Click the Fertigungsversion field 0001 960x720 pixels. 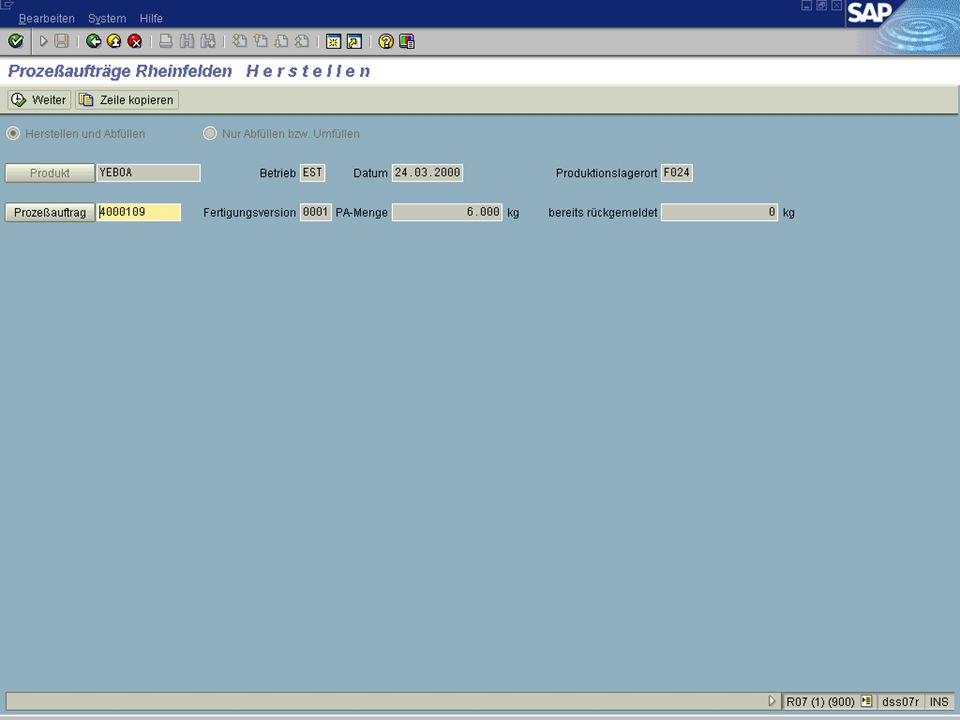coord(315,212)
